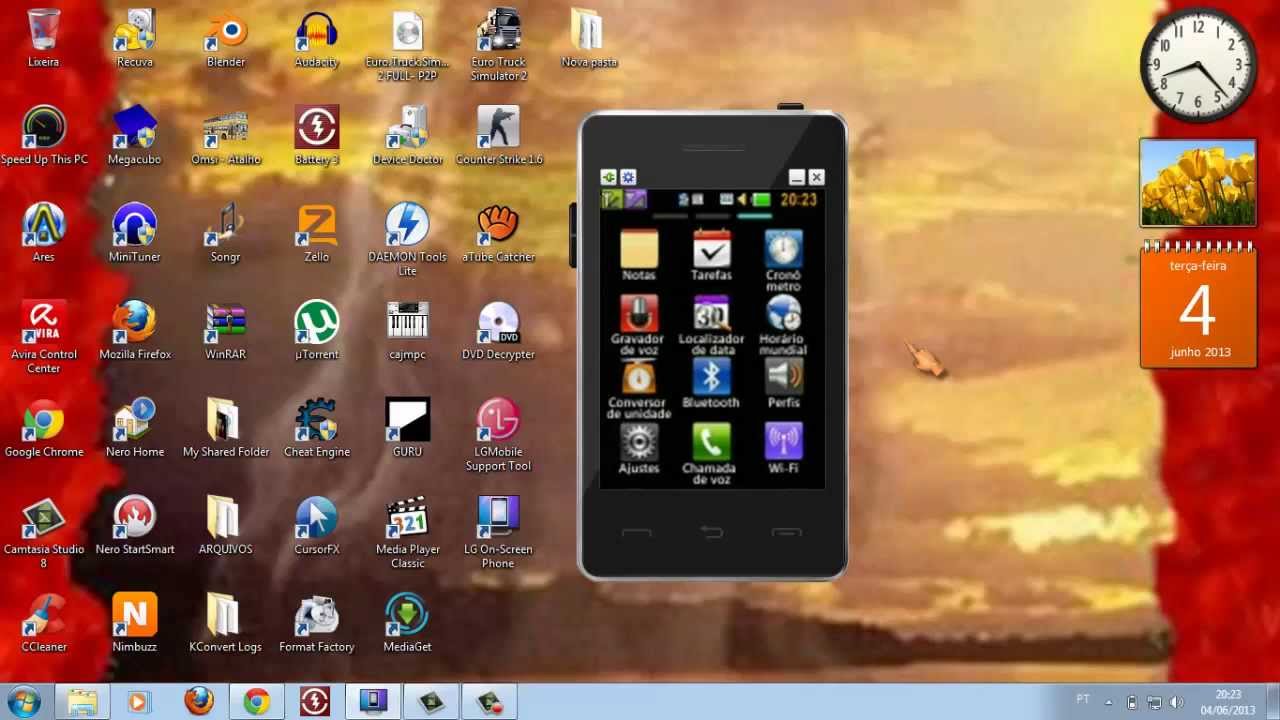Select Camtasia Studio 8 shortcut
The width and height of the screenshot is (1280, 720).
44,531
